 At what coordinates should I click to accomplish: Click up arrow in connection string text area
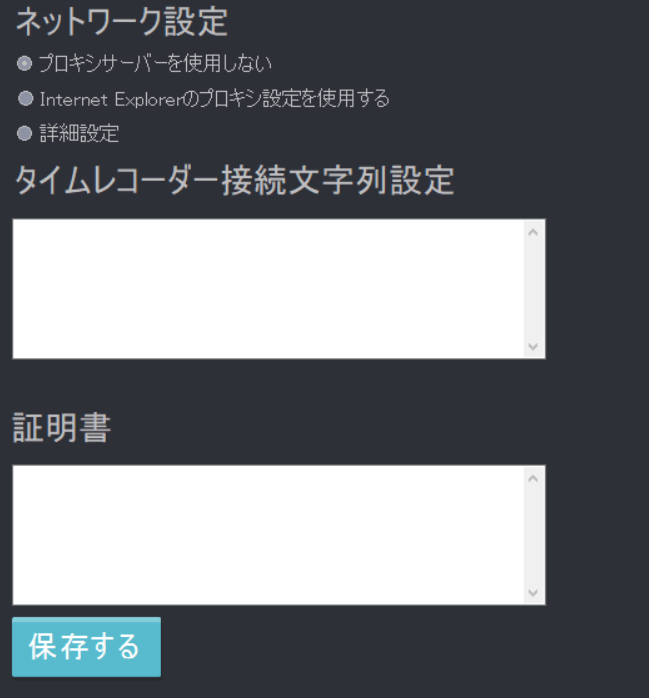(x=533, y=232)
